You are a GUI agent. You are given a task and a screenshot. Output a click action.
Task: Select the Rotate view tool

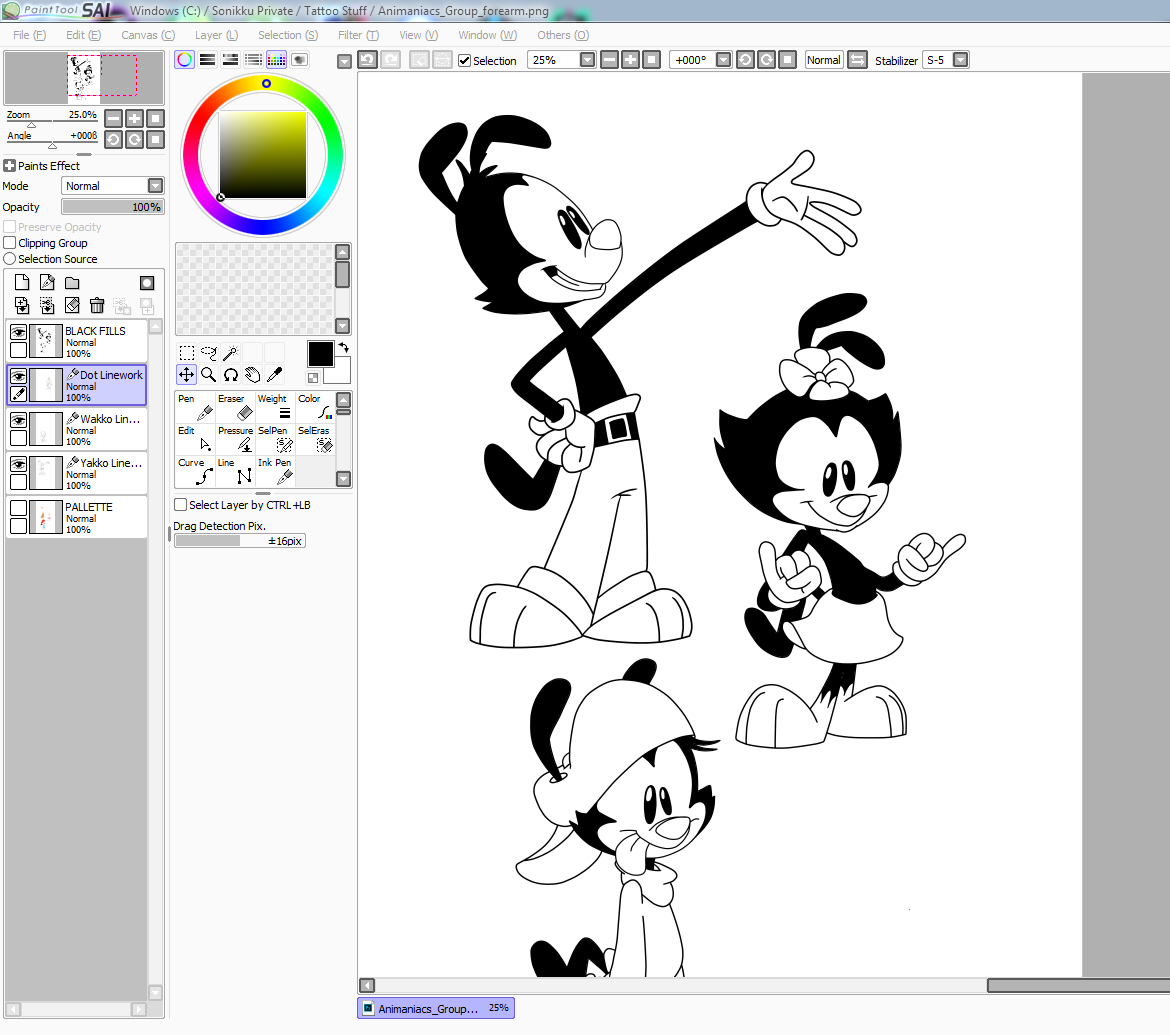coord(231,375)
